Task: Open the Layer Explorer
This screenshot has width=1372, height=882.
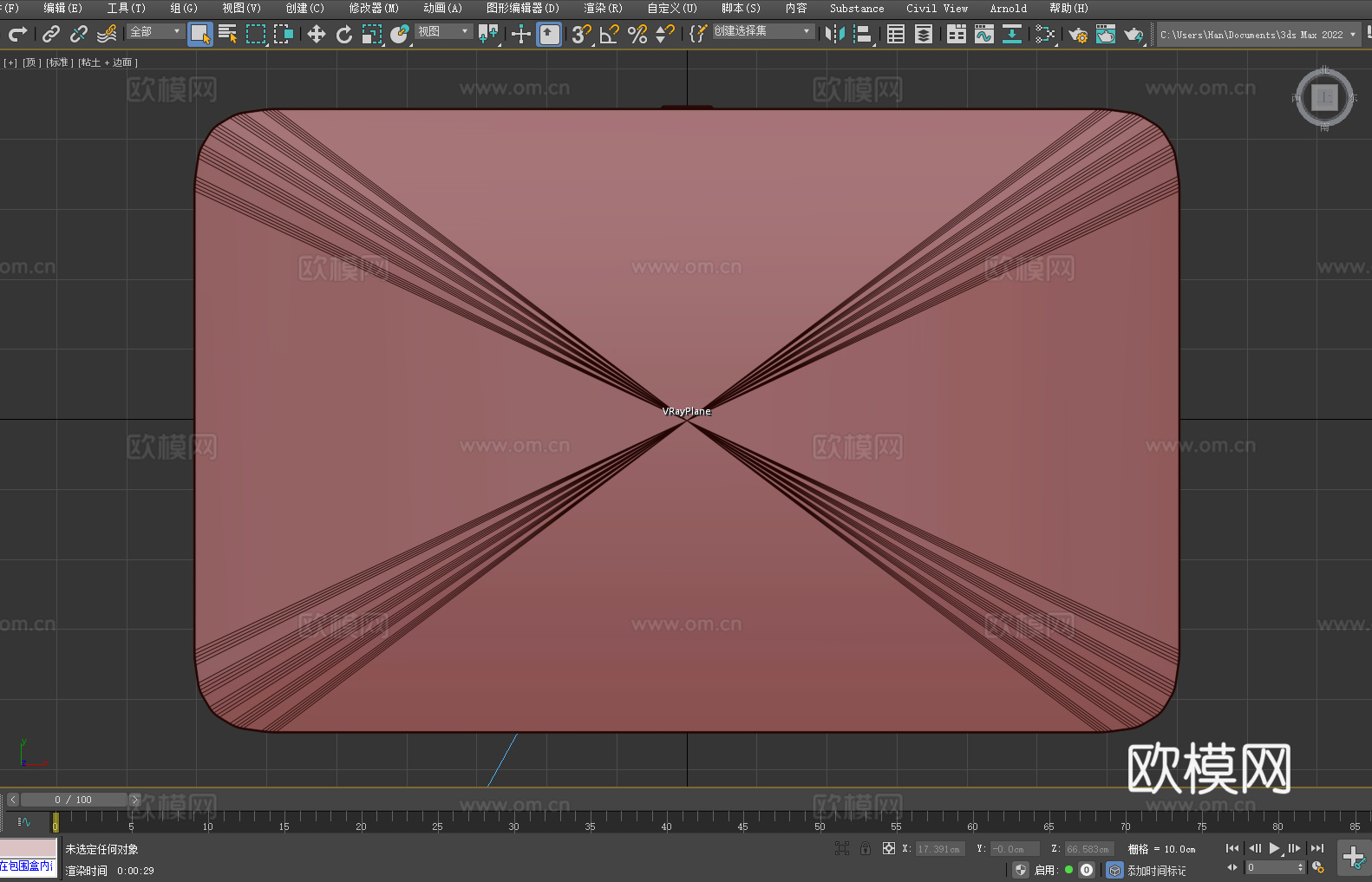Action: click(924, 34)
